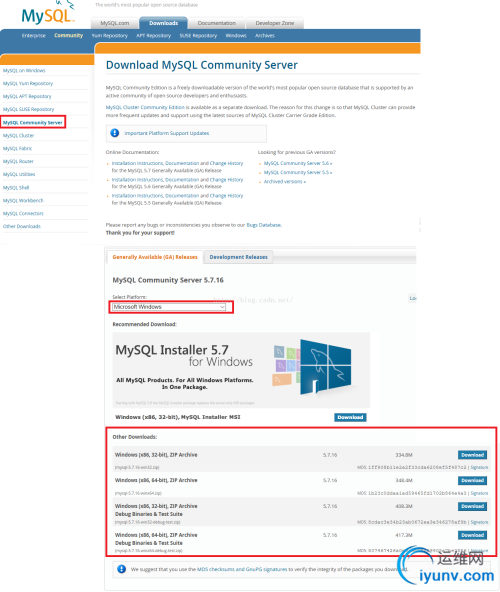The image size is (500, 592).
Task: Open MySQL SUSE Repository sidebar link
Action: click(28, 109)
